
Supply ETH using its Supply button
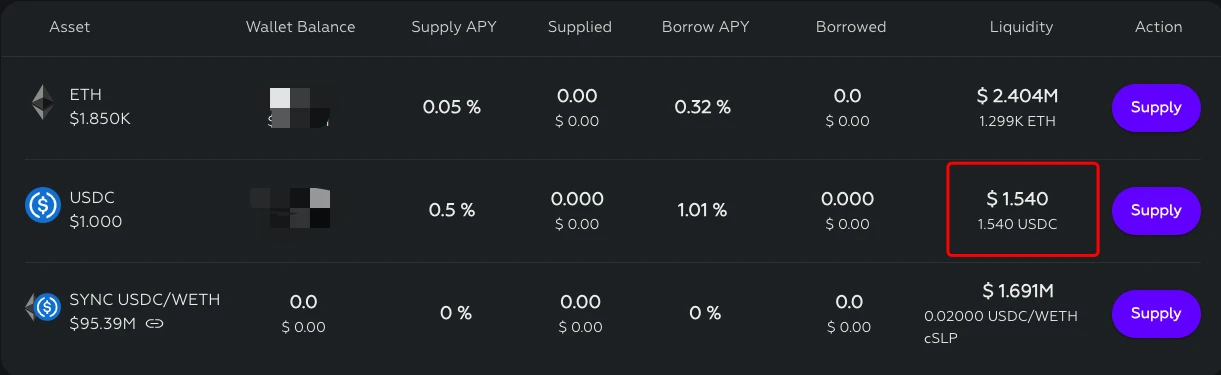click(1156, 107)
